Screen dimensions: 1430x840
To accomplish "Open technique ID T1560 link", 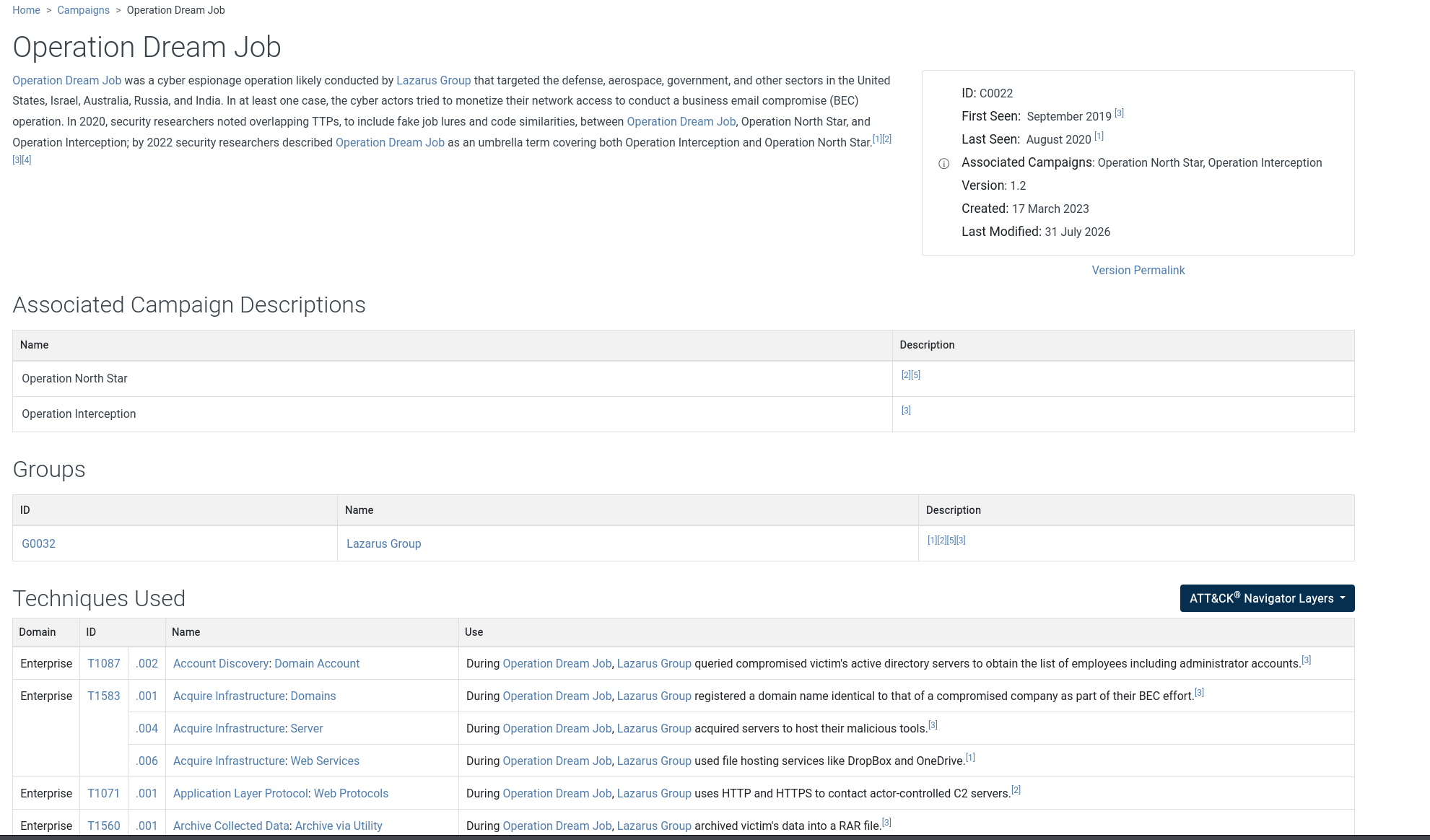I will [104, 826].
